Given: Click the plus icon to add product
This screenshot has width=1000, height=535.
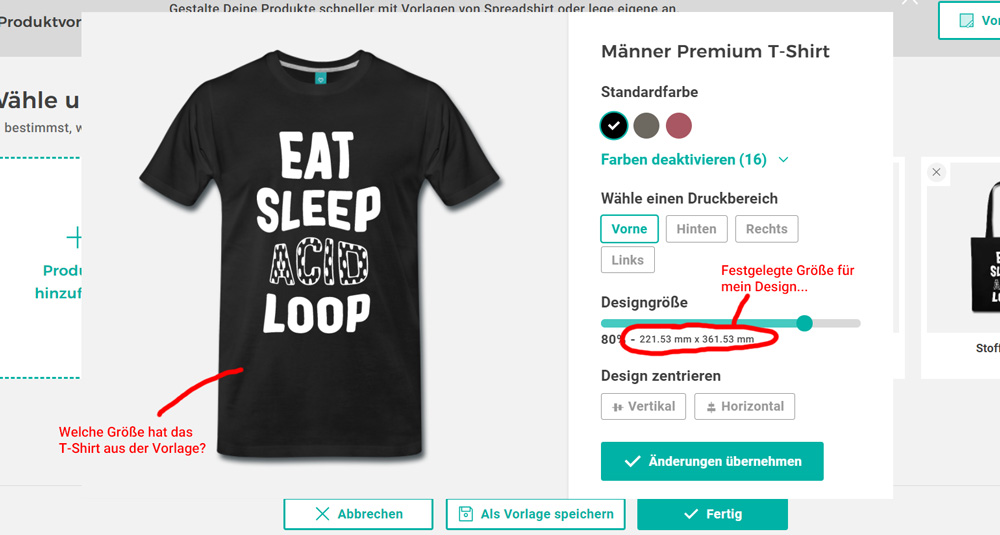Looking at the screenshot, I should (x=74, y=237).
